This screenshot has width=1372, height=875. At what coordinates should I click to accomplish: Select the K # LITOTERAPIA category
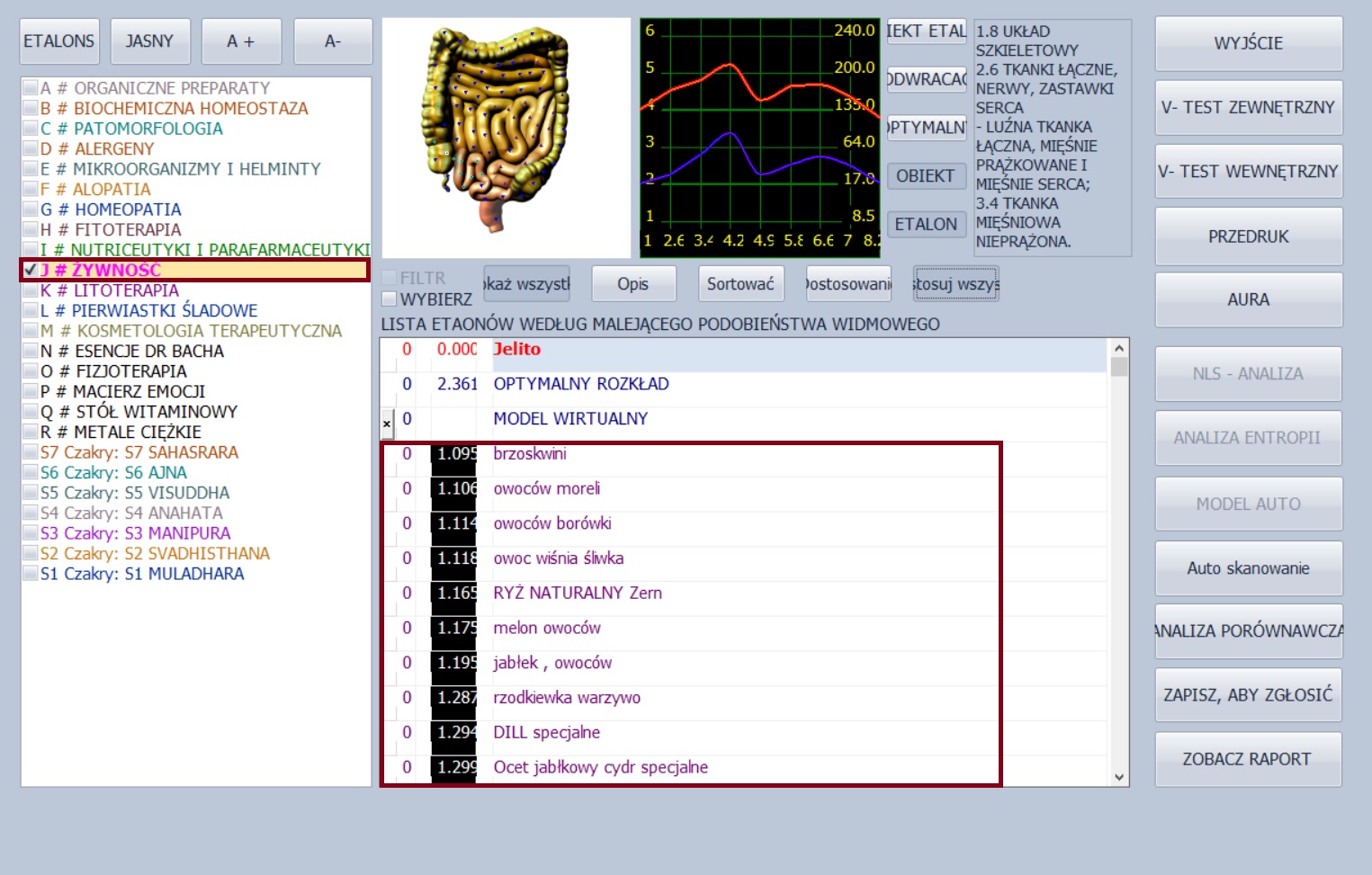(126, 290)
